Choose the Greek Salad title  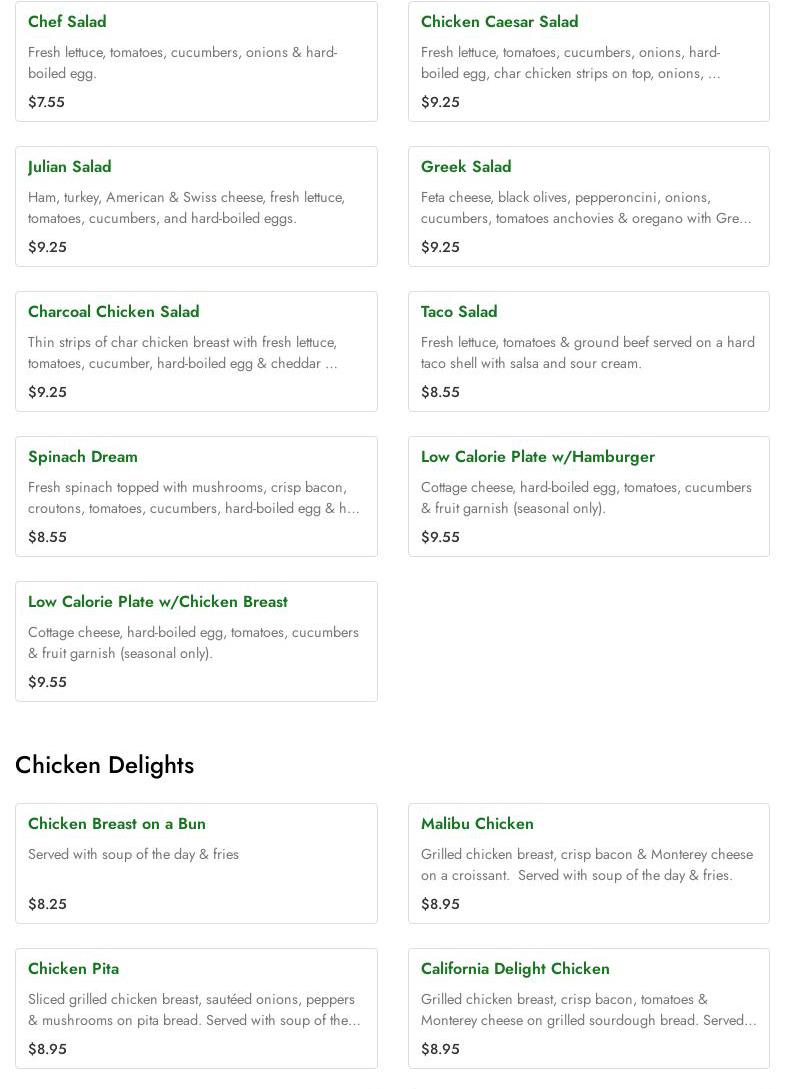[466, 167]
